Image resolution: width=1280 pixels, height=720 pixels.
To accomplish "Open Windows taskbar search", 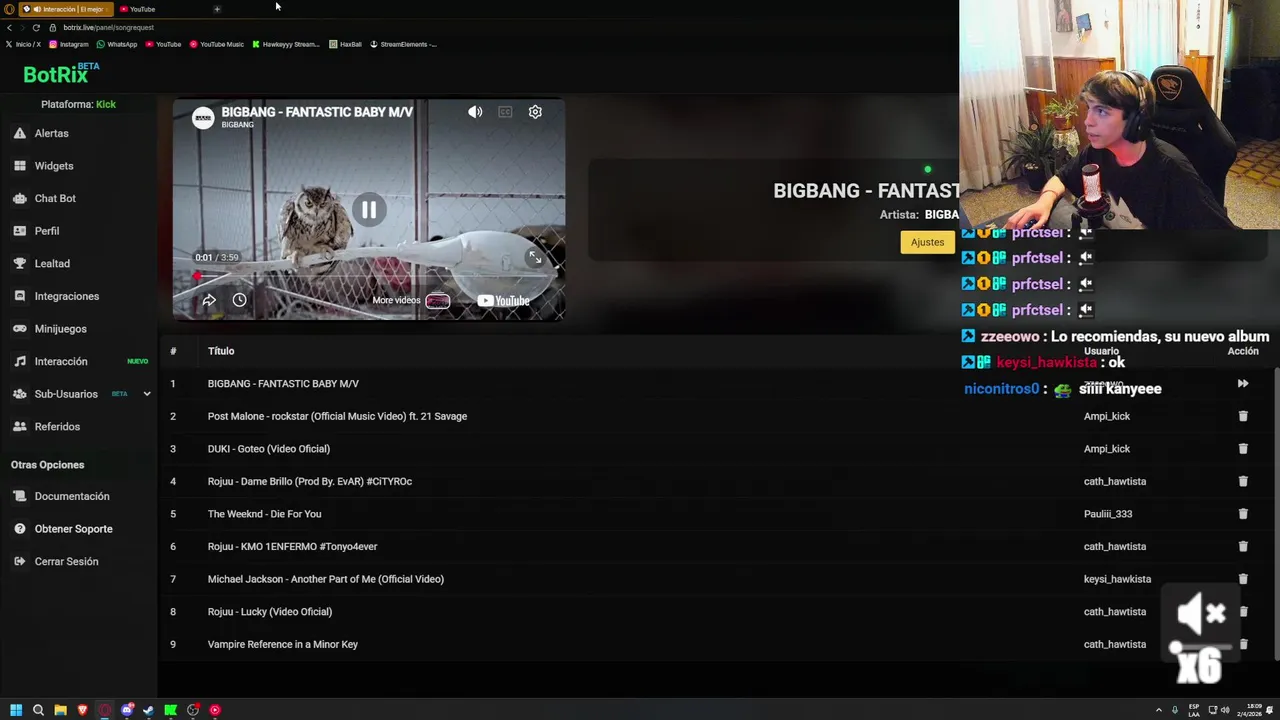I will (x=38, y=710).
